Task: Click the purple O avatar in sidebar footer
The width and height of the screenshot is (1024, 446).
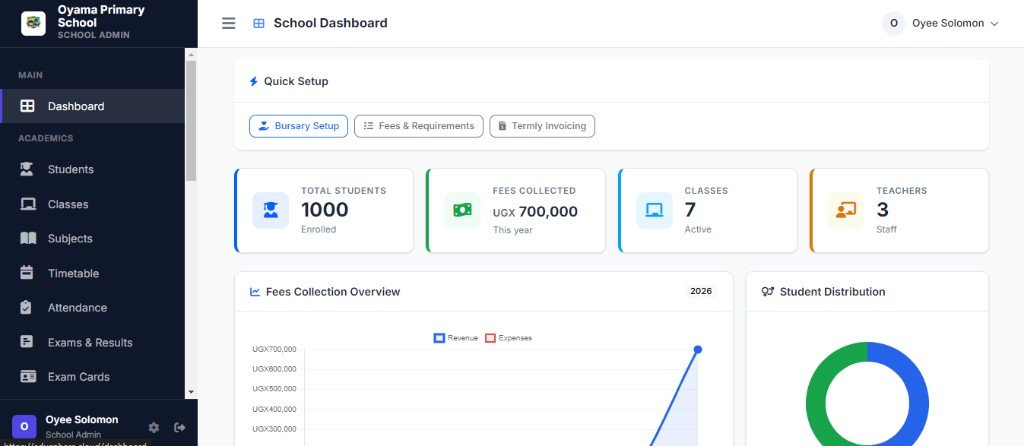Action: coord(24,426)
